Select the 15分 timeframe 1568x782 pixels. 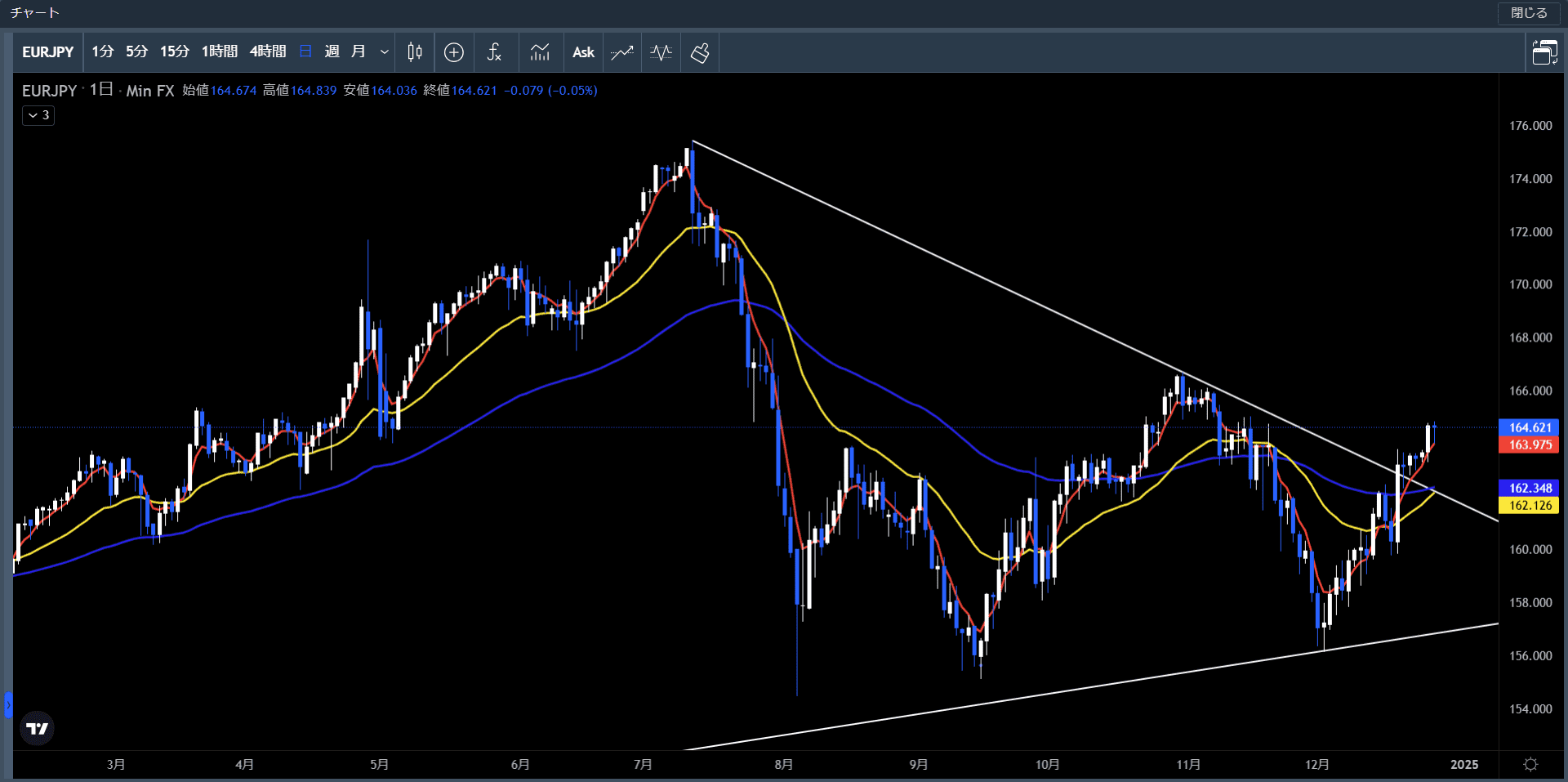(175, 51)
